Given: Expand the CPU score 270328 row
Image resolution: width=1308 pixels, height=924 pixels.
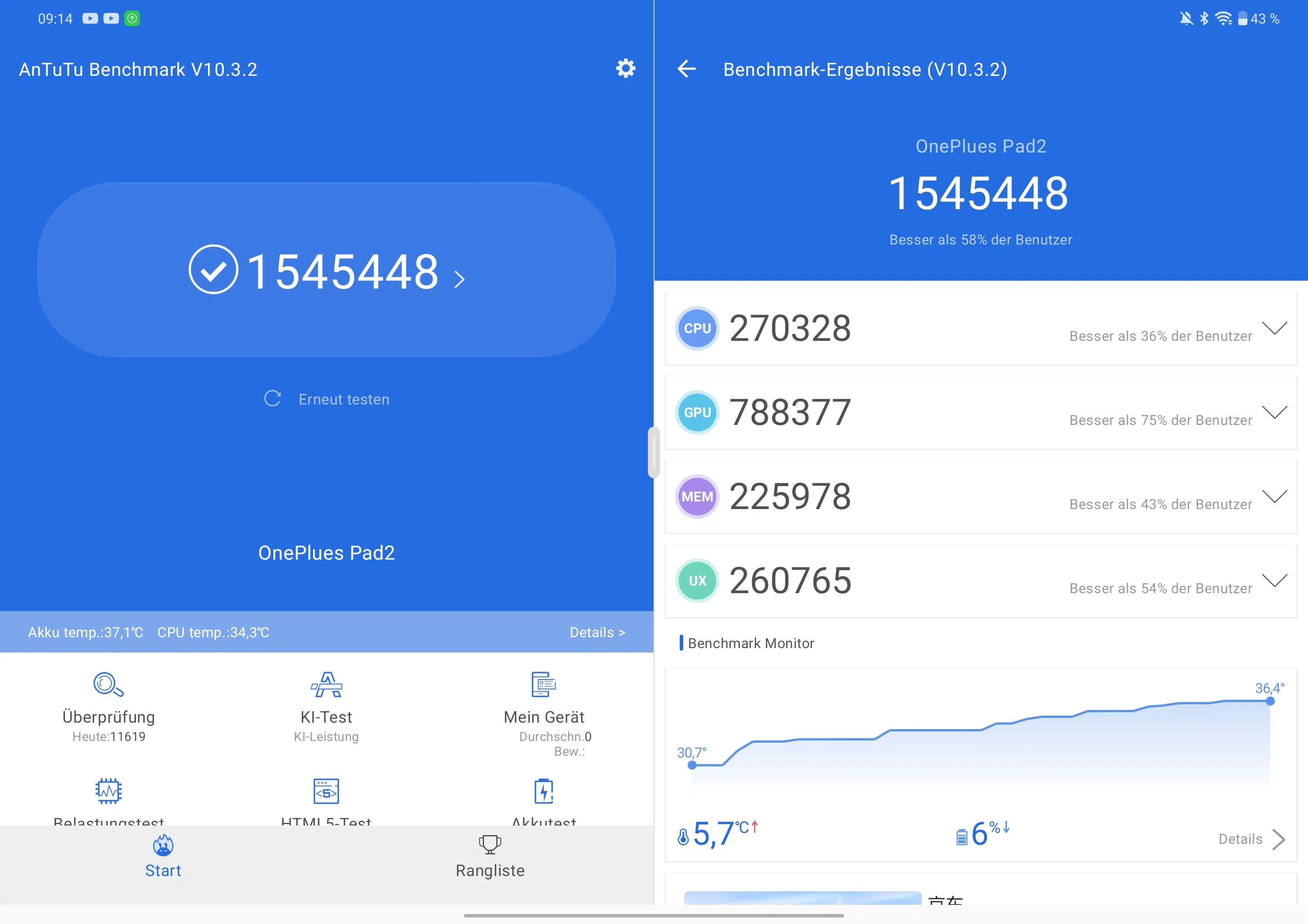Looking at the screenshot, I should (1274, 329).
